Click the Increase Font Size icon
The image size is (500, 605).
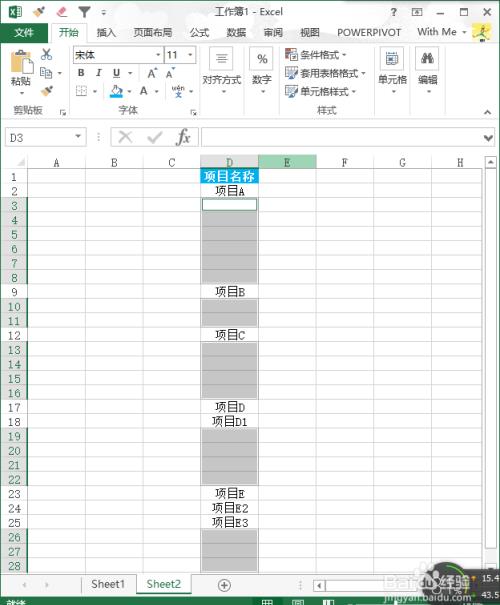(152, 73)
